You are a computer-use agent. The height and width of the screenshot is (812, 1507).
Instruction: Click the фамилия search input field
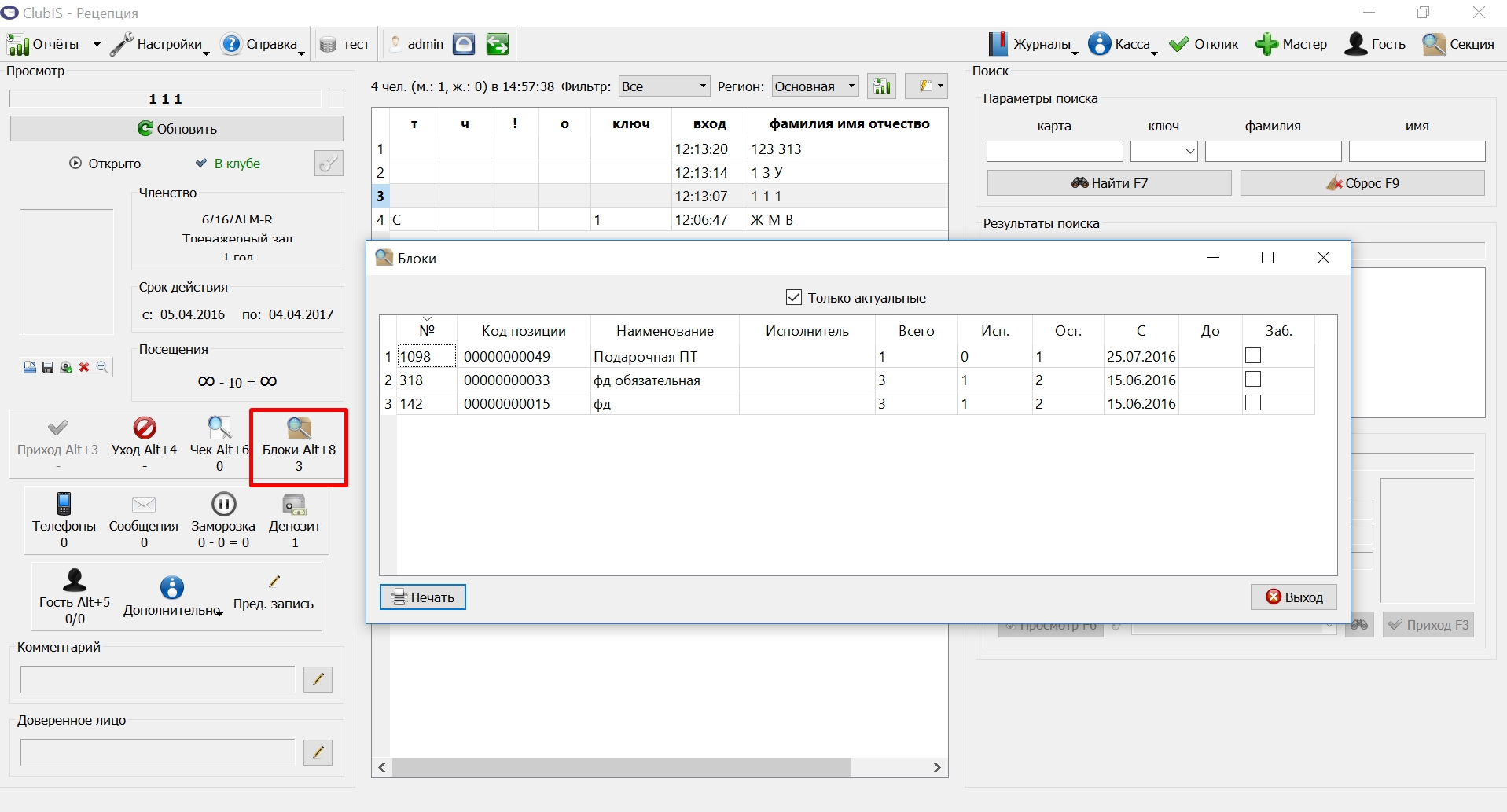click(1274, 151)
